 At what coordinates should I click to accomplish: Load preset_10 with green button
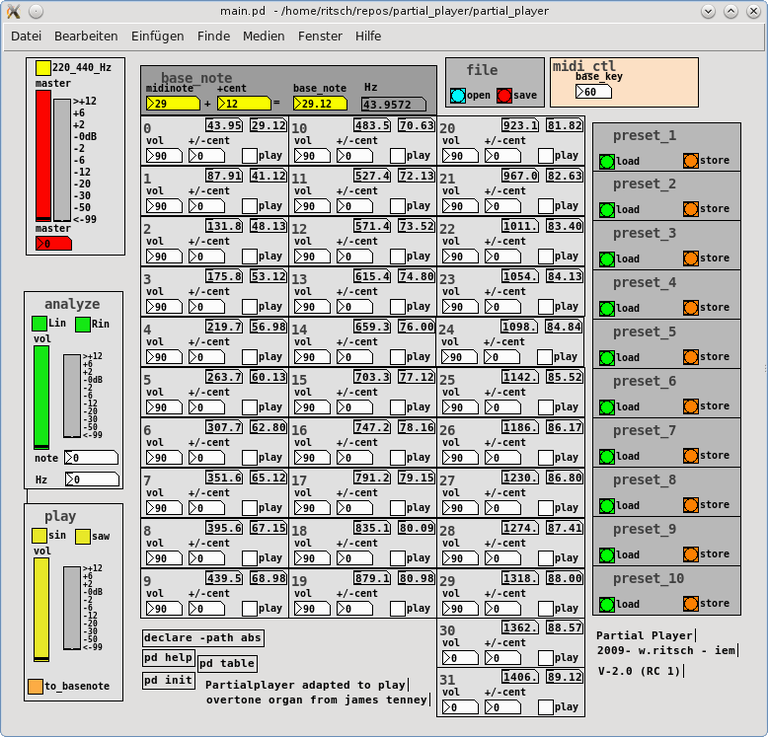(x=606, y=603)
